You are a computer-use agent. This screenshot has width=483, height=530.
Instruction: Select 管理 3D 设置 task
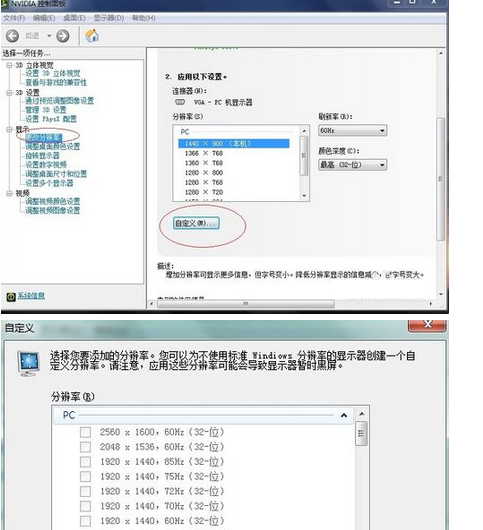coord(46,110)
